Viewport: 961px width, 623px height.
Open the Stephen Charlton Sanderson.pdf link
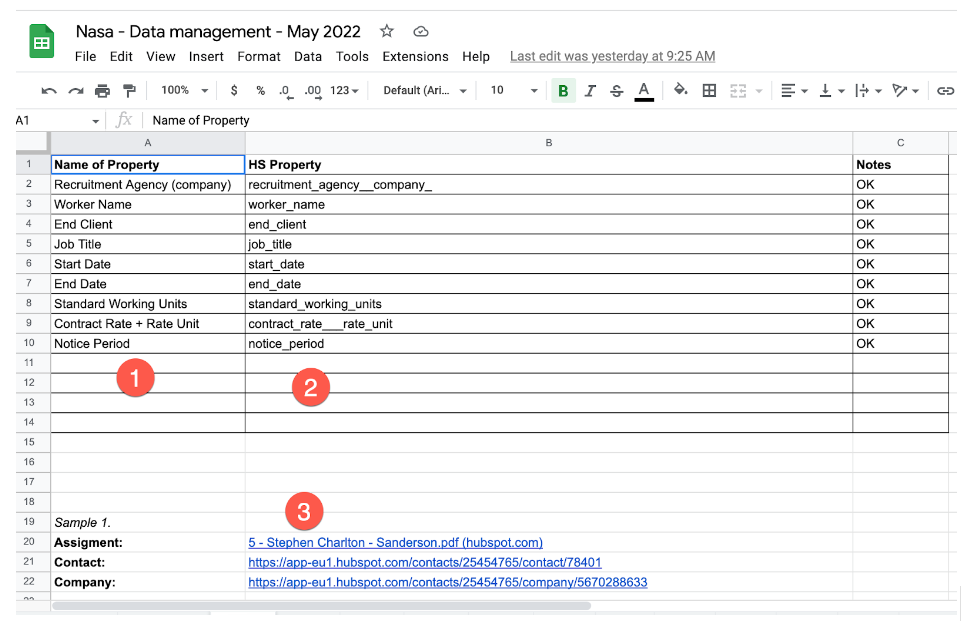coord(395,543)
